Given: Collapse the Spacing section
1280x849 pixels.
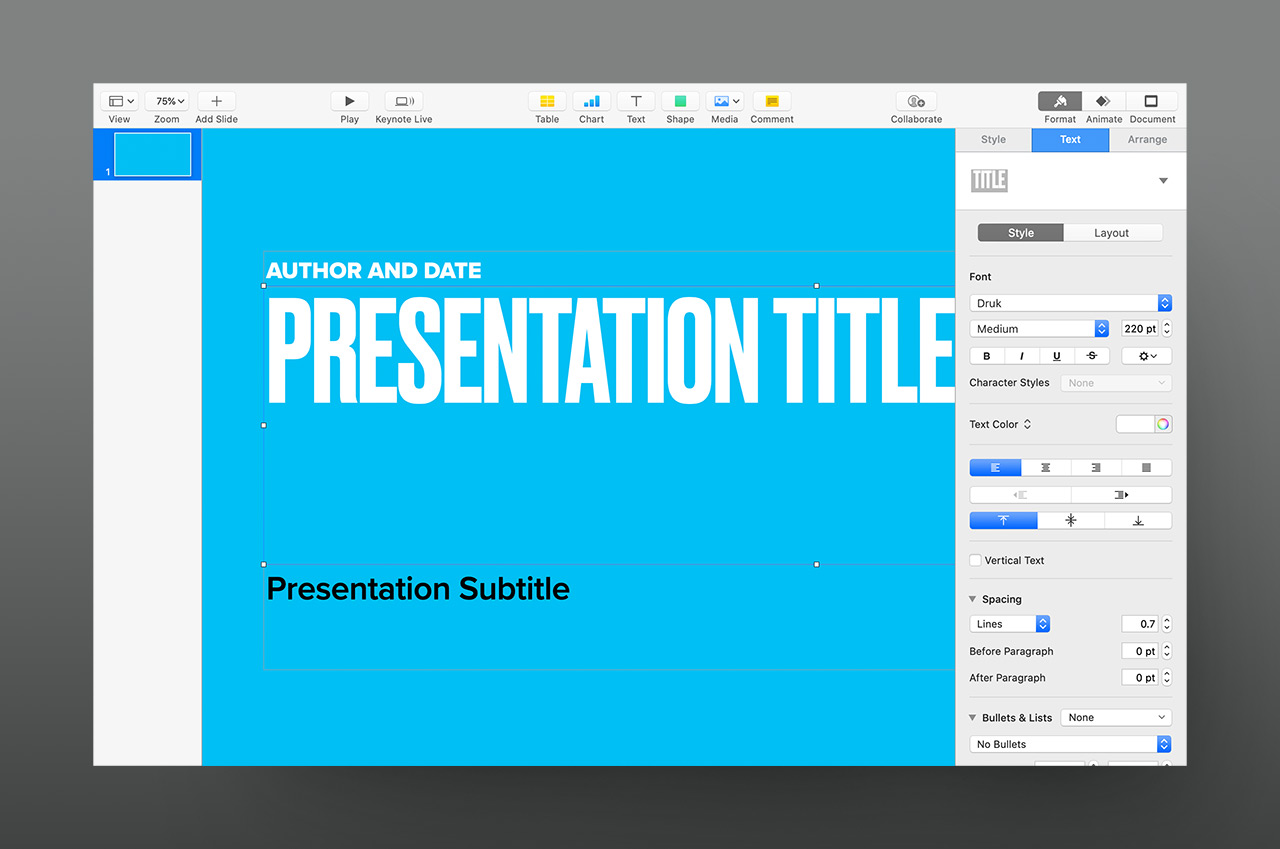Looking at the screenshot, I should click(972, 599).
